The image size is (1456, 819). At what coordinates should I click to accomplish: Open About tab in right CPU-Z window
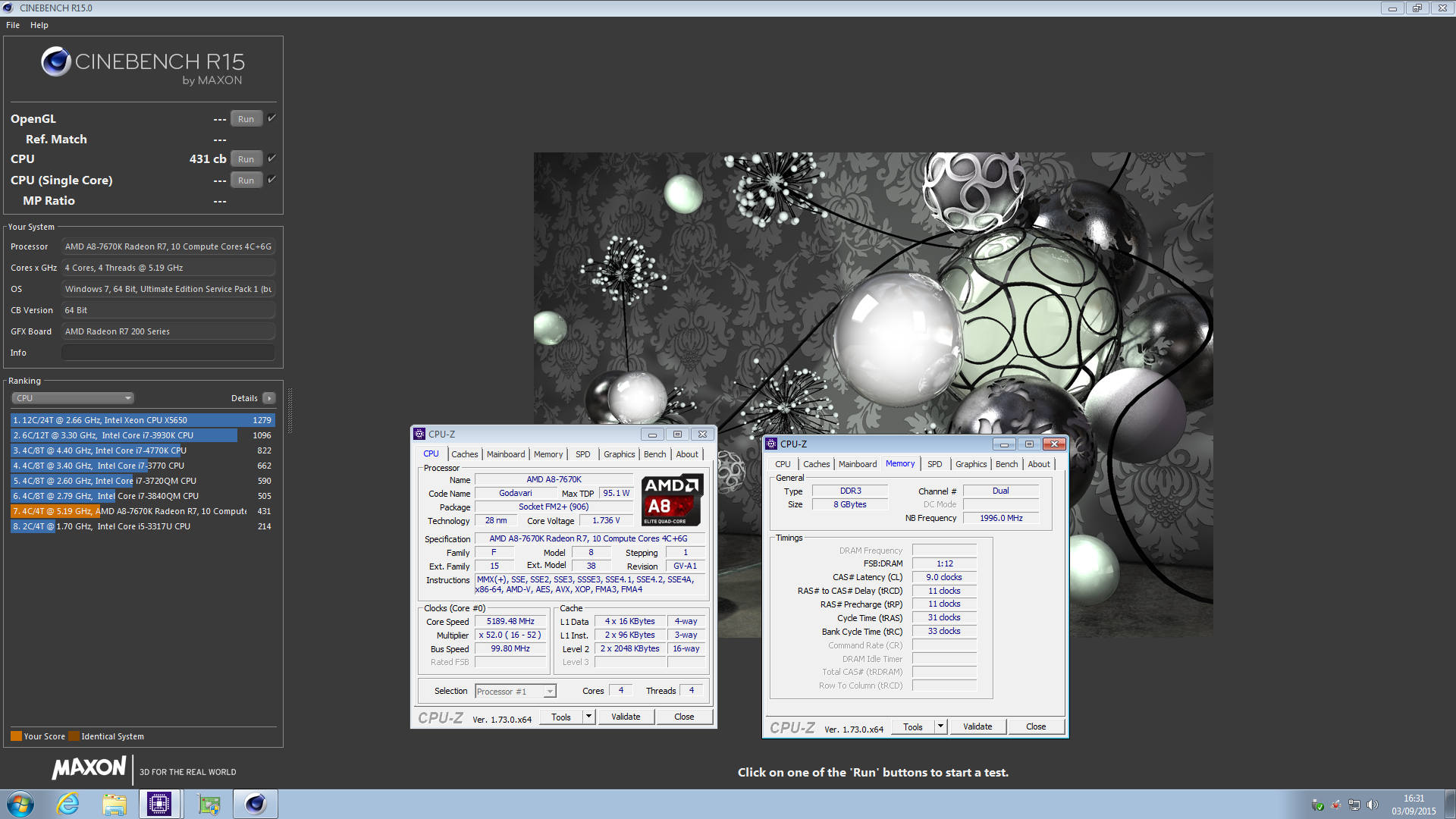1039,464
